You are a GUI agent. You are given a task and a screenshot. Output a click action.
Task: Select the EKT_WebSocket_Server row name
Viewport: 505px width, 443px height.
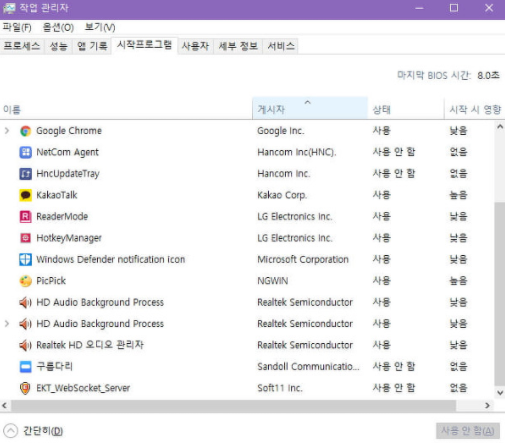[x=83, y=388]
